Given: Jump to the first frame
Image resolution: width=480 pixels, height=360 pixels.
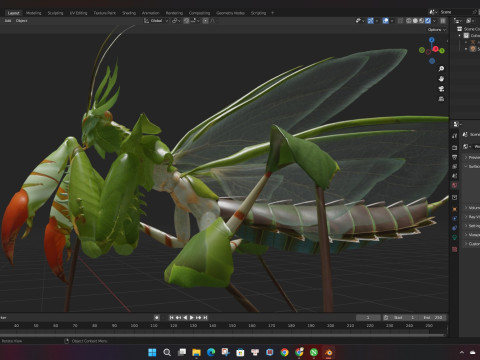Looking at the screenshot, I should coord(172,318).
